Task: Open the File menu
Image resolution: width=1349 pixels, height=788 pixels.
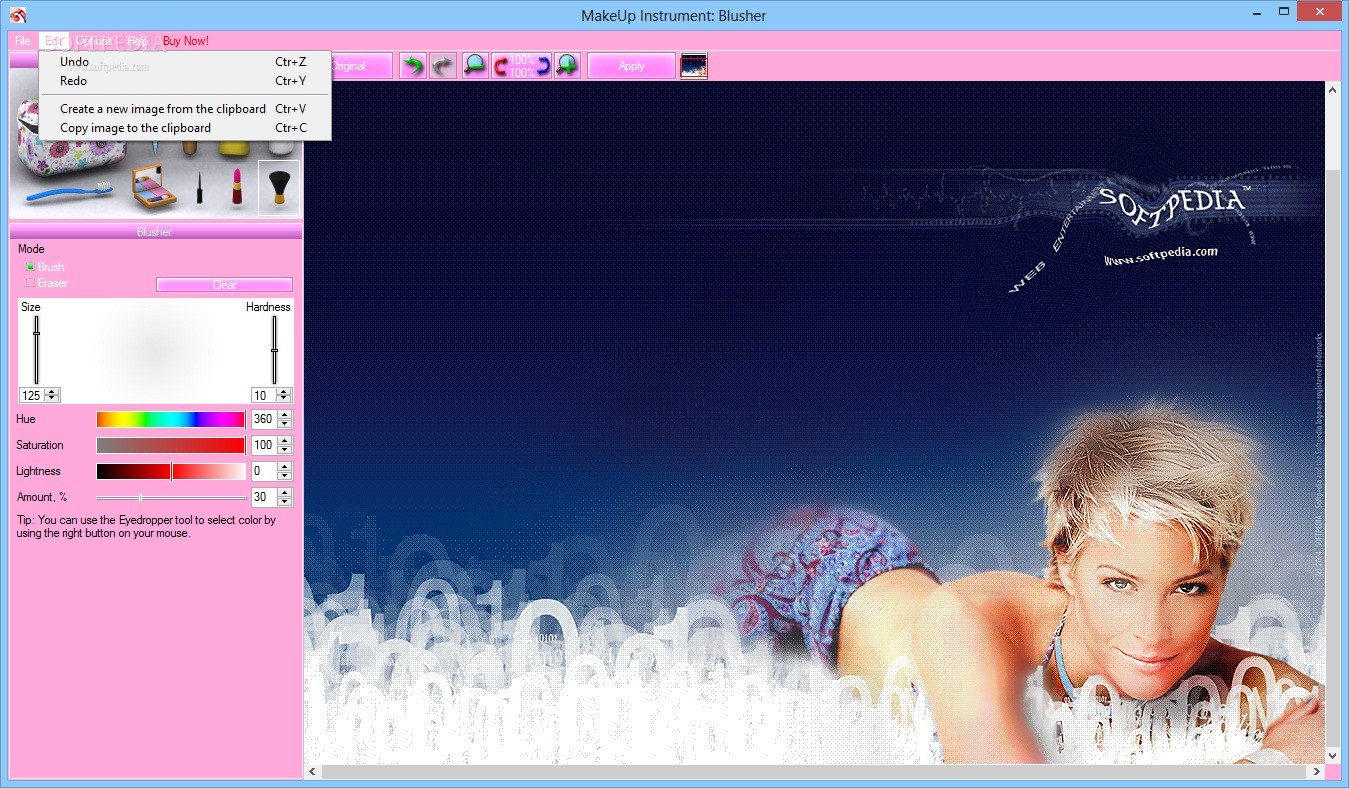Action: pos(23,41)
